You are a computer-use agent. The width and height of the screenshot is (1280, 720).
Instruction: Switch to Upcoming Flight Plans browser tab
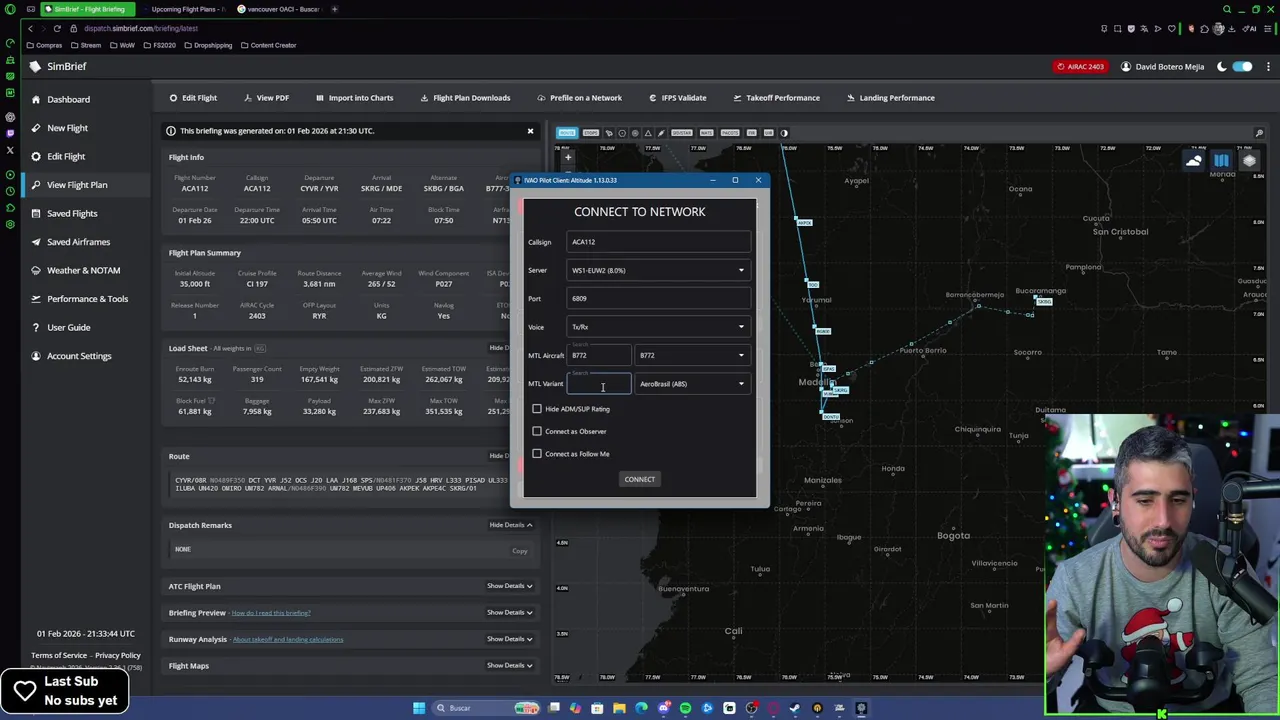(x=182, y=9)
